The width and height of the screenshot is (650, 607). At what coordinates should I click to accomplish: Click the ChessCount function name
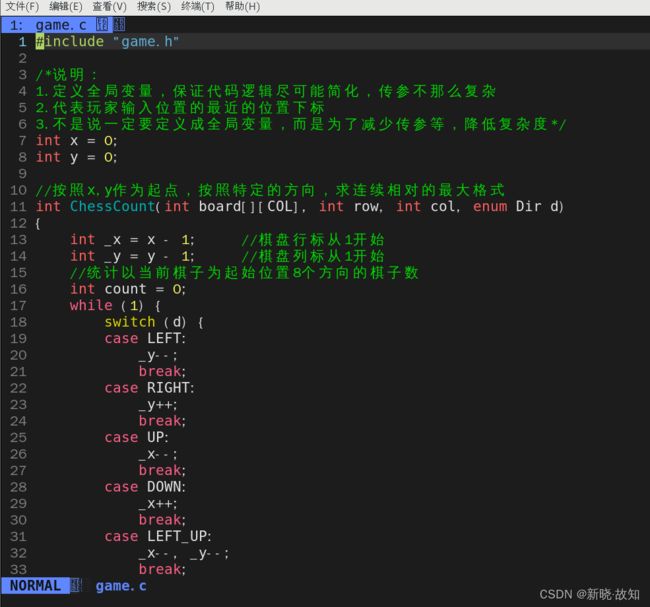point(112,206)
